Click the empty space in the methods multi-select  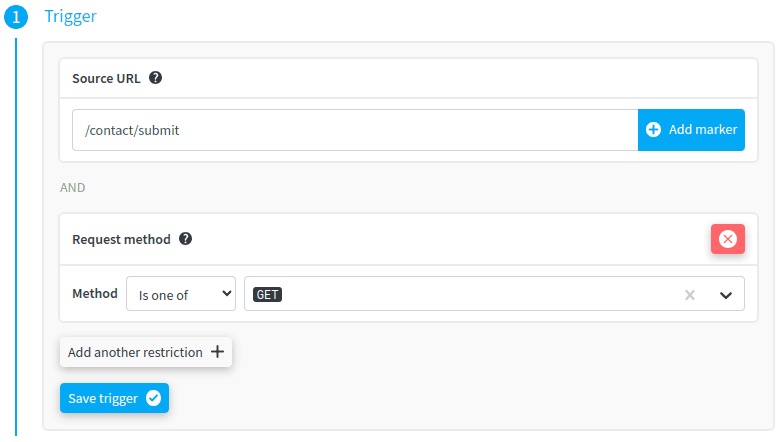pos(470,294)
